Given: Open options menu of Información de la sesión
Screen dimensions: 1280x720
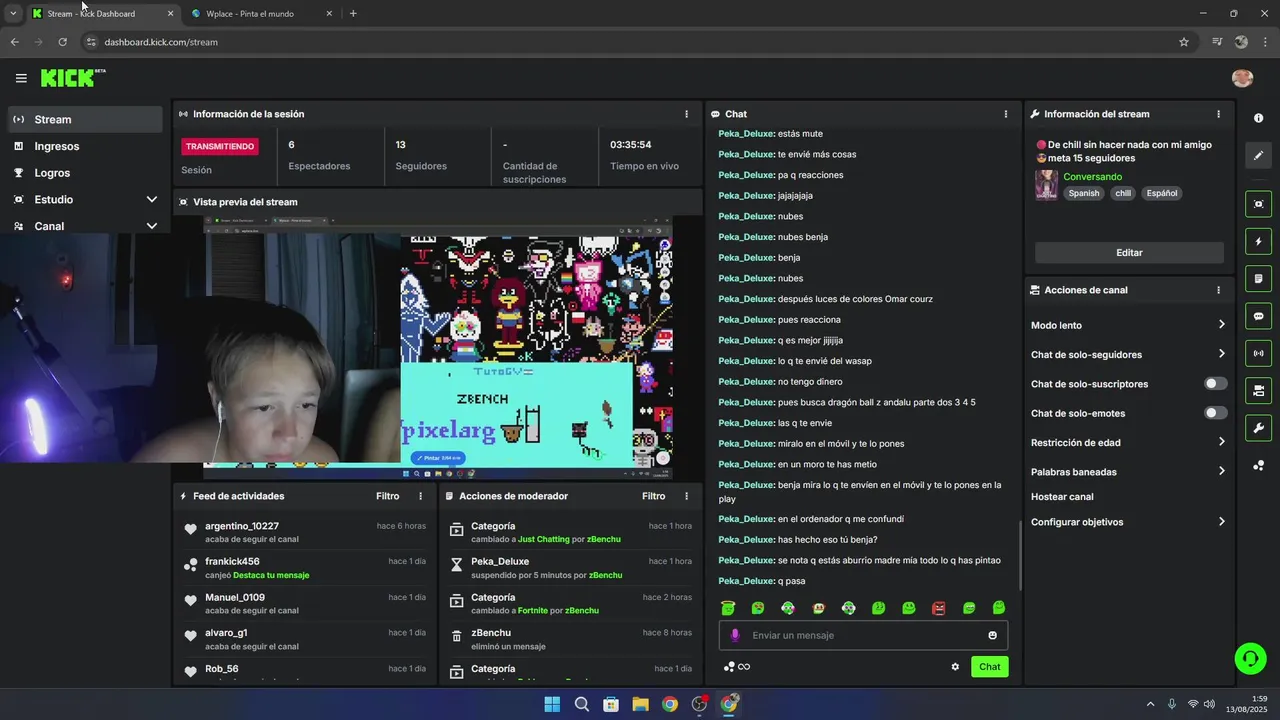Looking at the screenshot, I should (686, 114).
